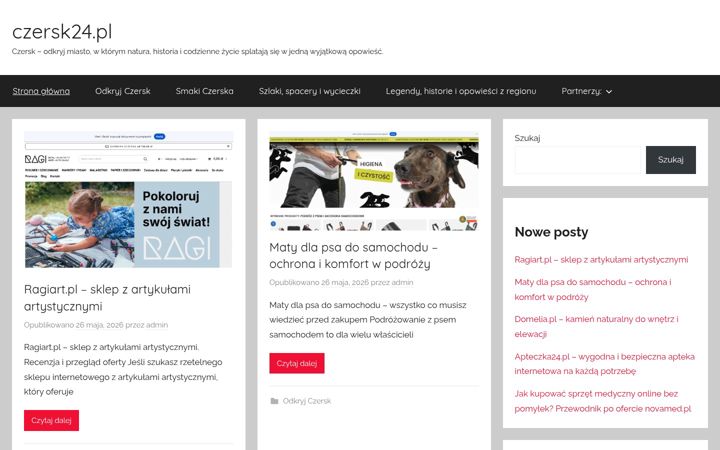Go to Strona główna menu item
Viewport: 720px width, 450px height.
41,91
